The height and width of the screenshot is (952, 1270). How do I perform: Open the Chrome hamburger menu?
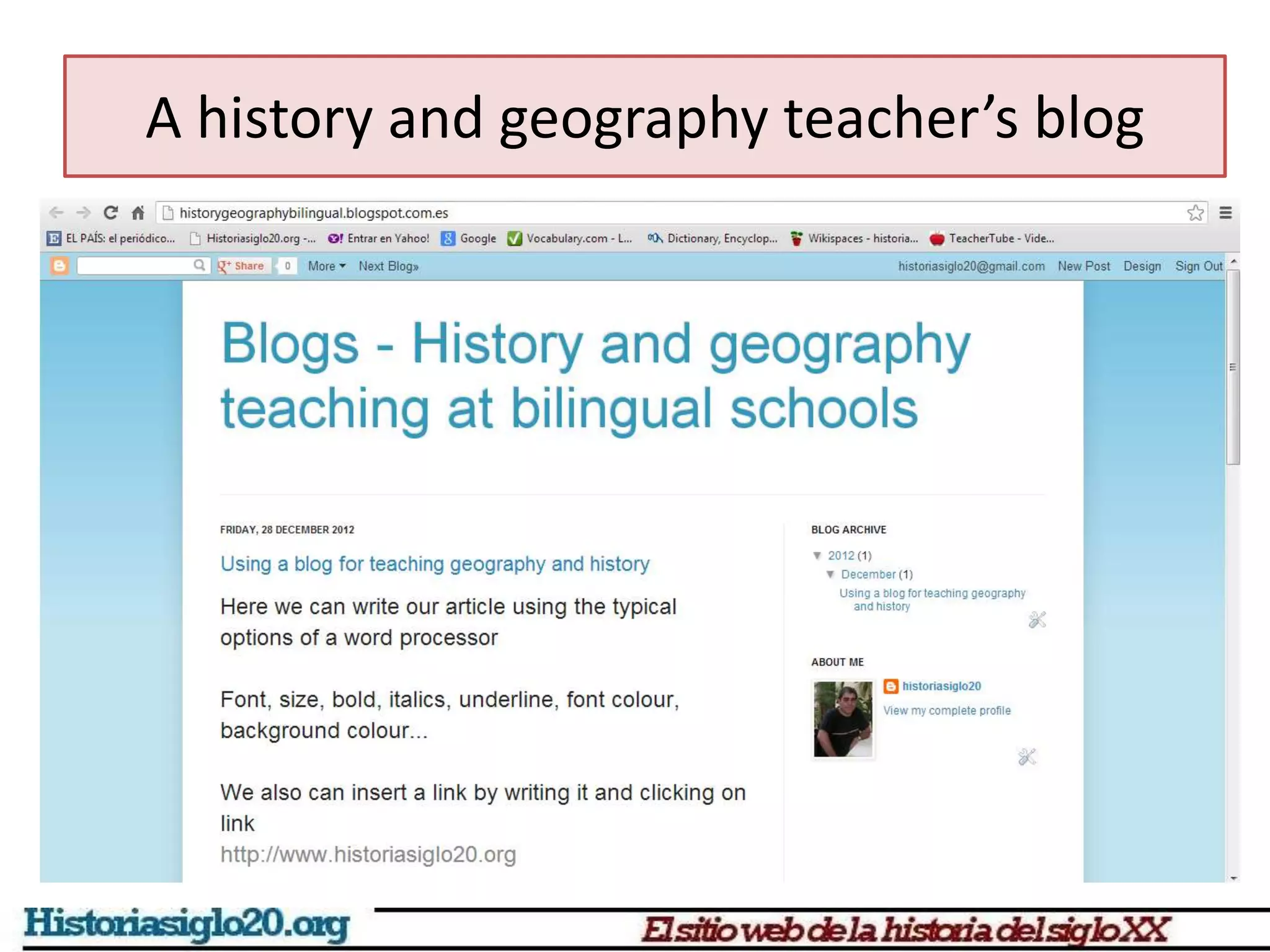pos(1225,213)
